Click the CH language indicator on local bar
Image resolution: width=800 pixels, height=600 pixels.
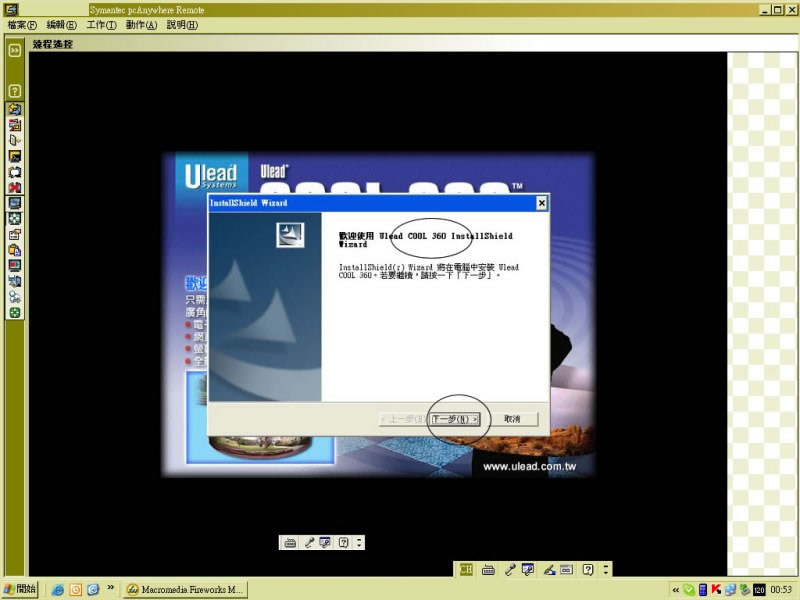(466, 569)
